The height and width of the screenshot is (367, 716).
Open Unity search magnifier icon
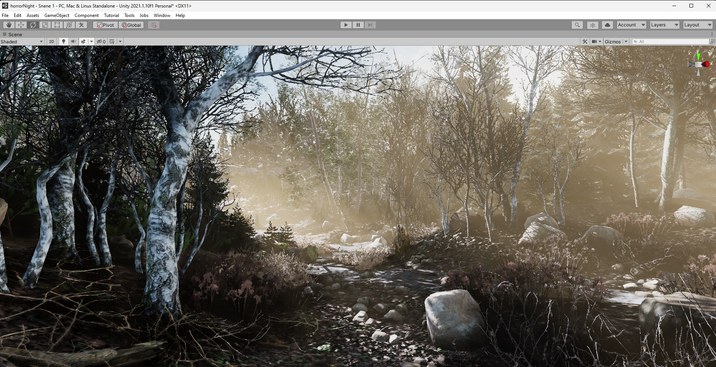pyautogui.click(x=577, y=25)
